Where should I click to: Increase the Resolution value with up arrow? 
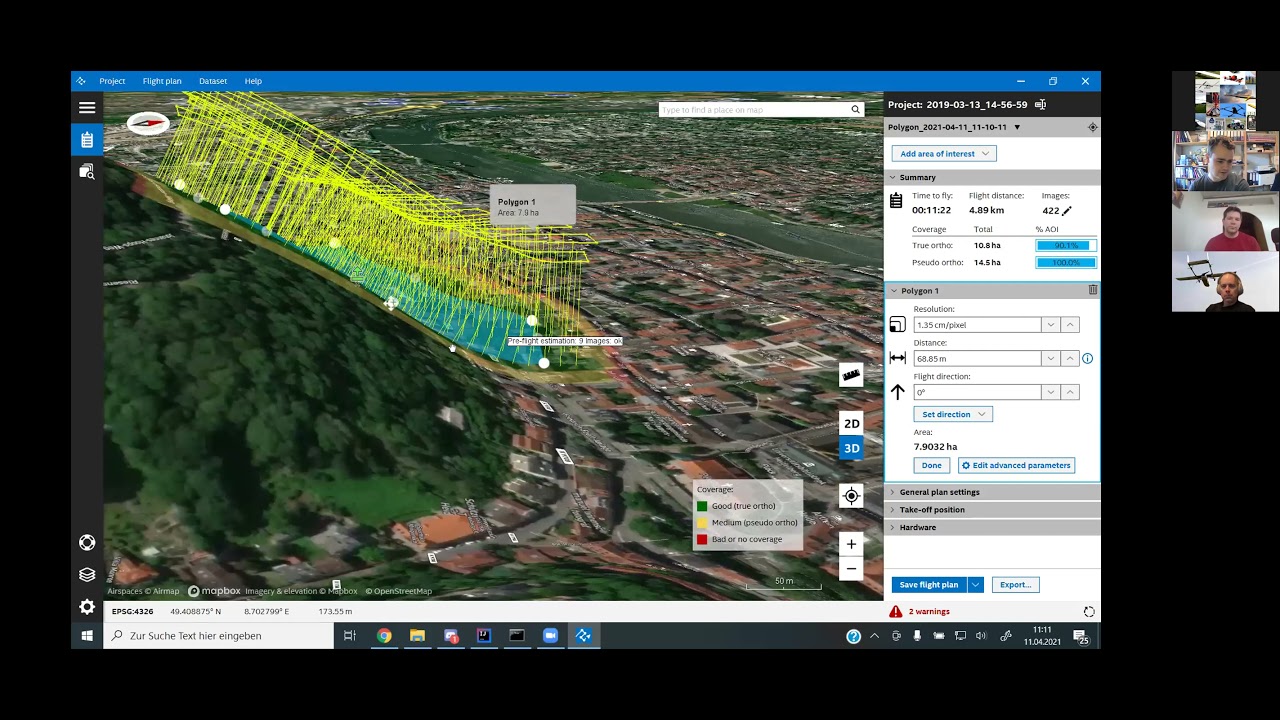coord(1070,324)
